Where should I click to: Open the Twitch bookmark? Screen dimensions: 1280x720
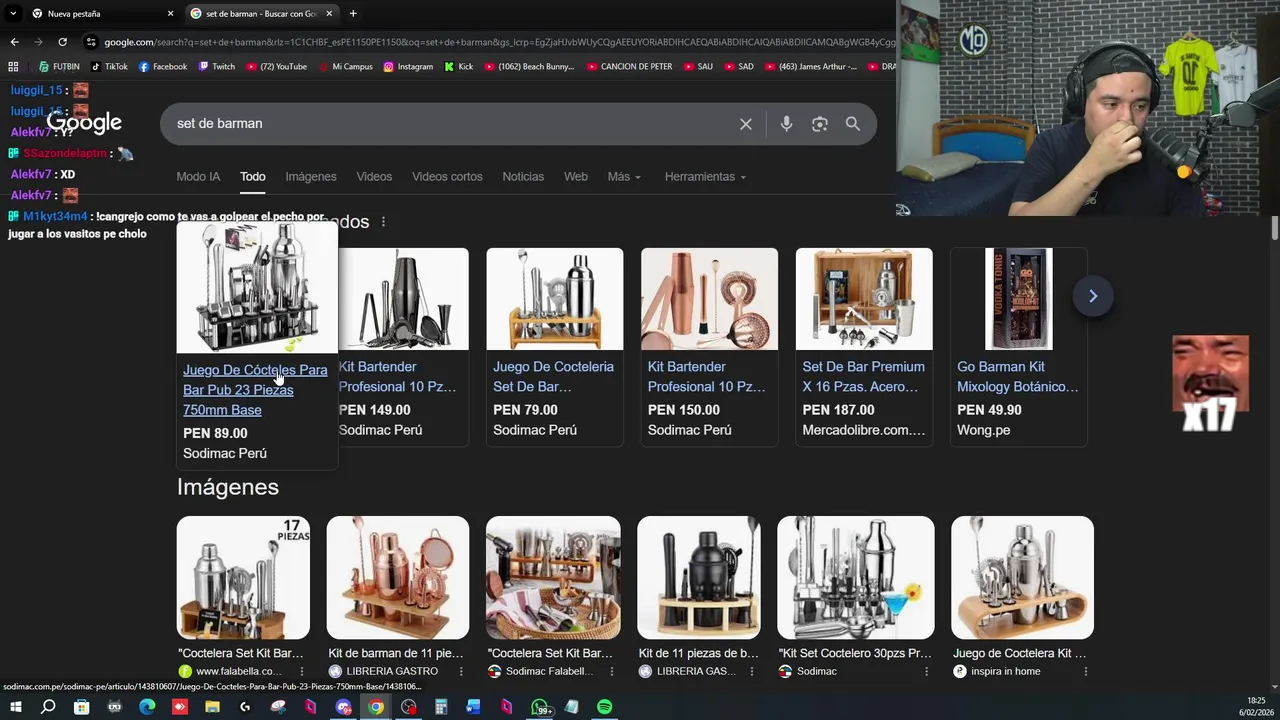pyautogui.click(x=217, y=67)
